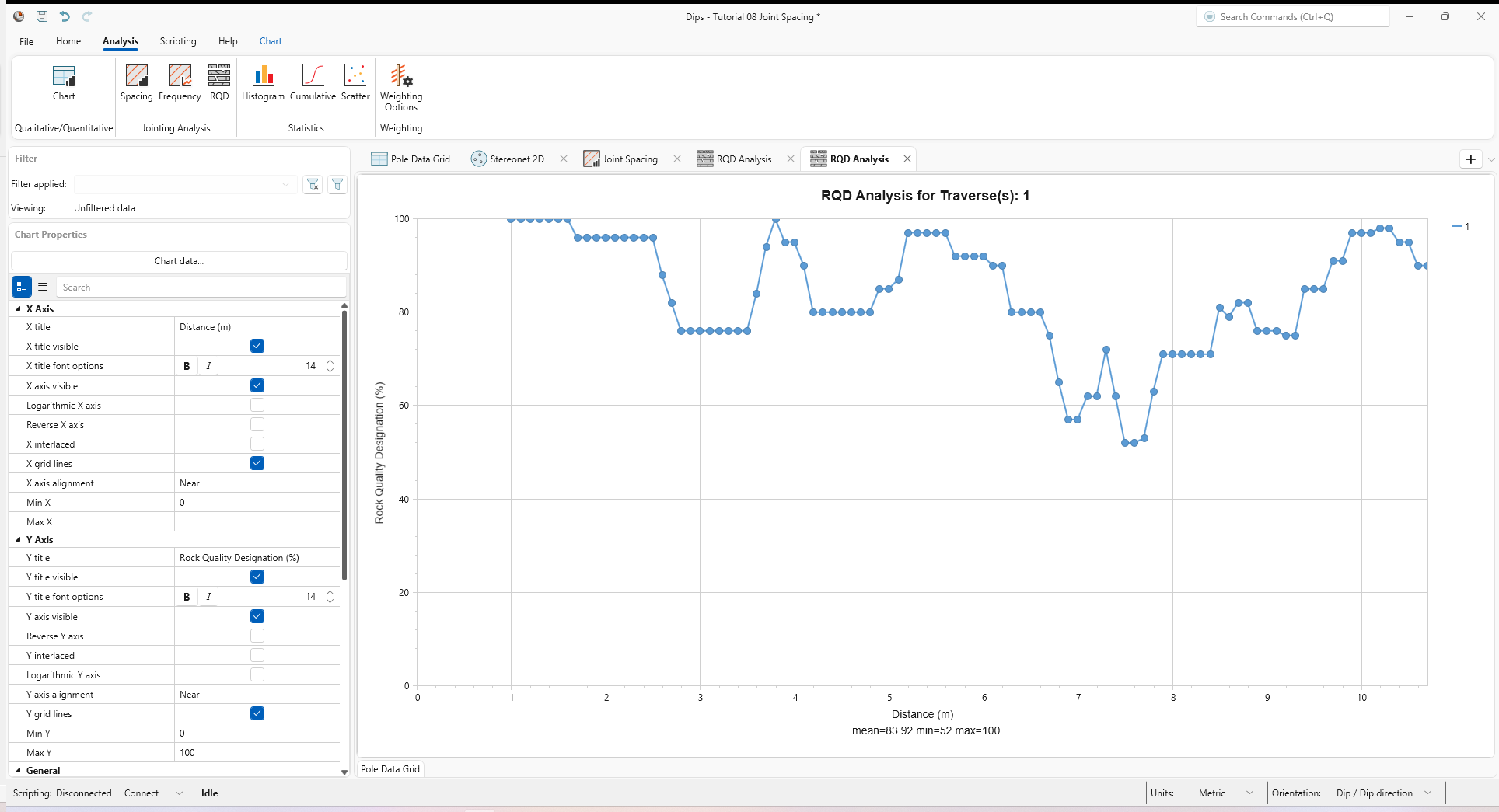Enable Reverse Y axis
The height and width of the screenshot is (812, 1499).
257,636
